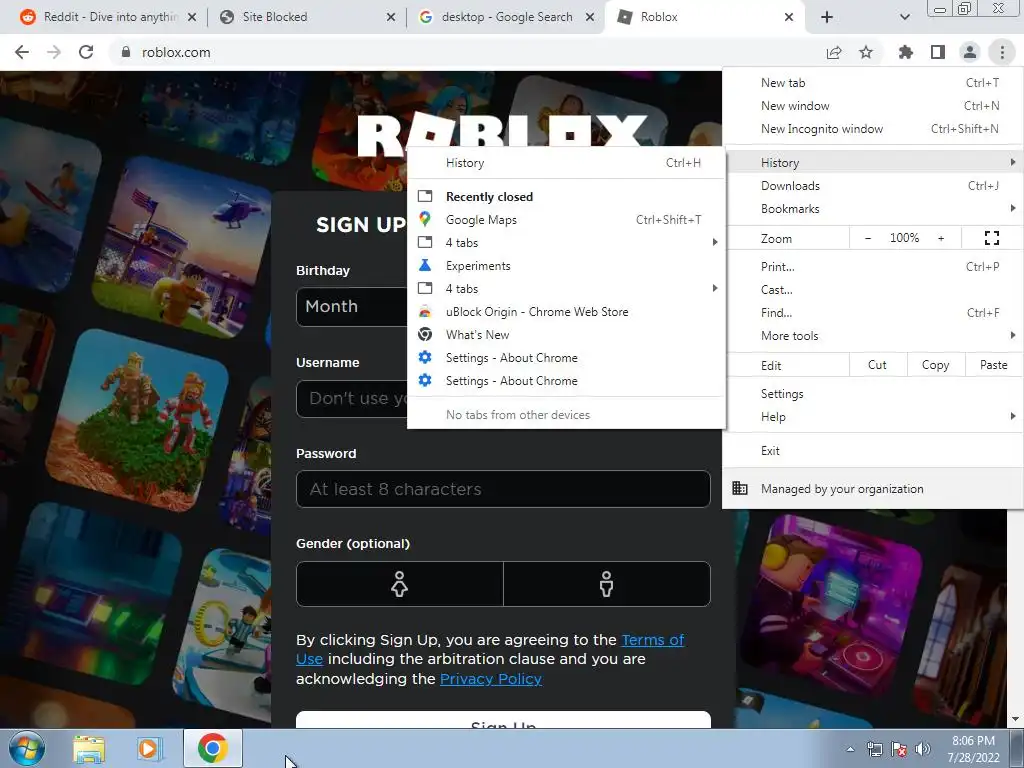Click the volume speaker tray icon
This screenshot has width=1024, height=768.
coord(923,749)
